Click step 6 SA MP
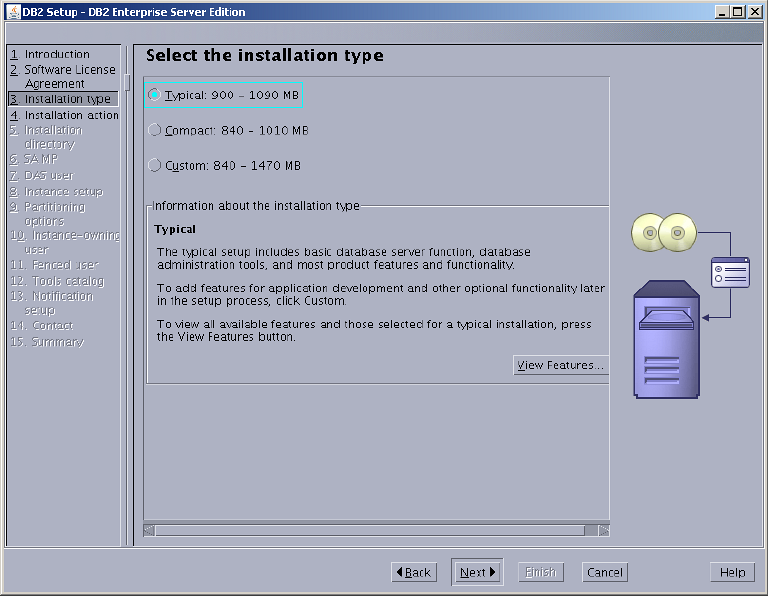768x596 pixels. pyautogui.click(x=34, y=159)
